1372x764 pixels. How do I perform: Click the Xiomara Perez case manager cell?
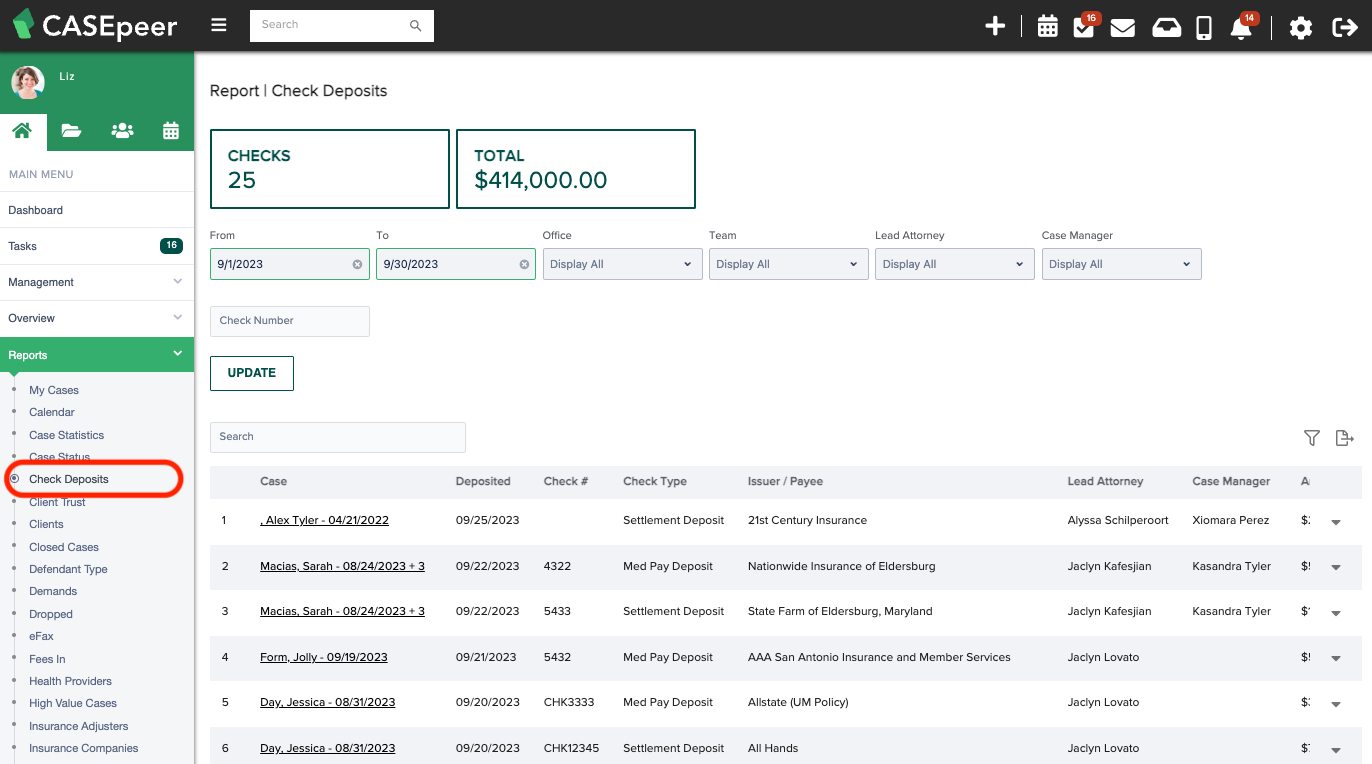[x=1231, y=520]
